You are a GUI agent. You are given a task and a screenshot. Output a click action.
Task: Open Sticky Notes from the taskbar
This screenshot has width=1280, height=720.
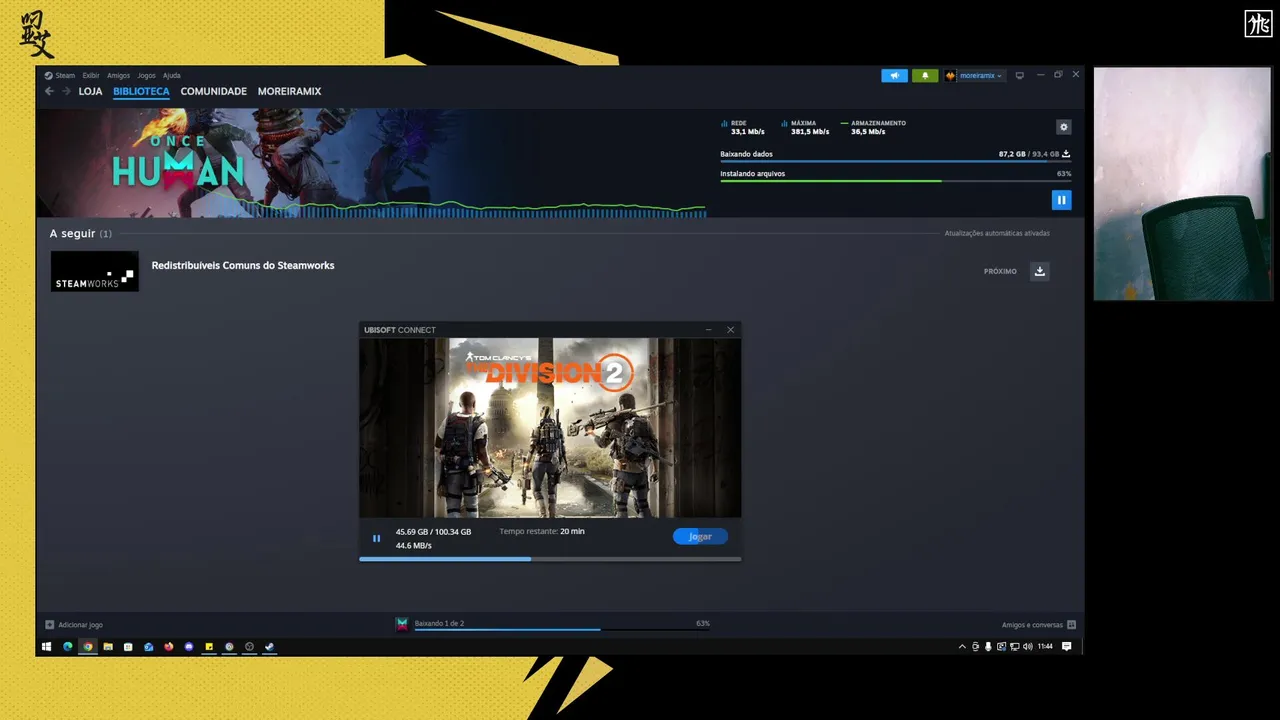coord(209,647)
